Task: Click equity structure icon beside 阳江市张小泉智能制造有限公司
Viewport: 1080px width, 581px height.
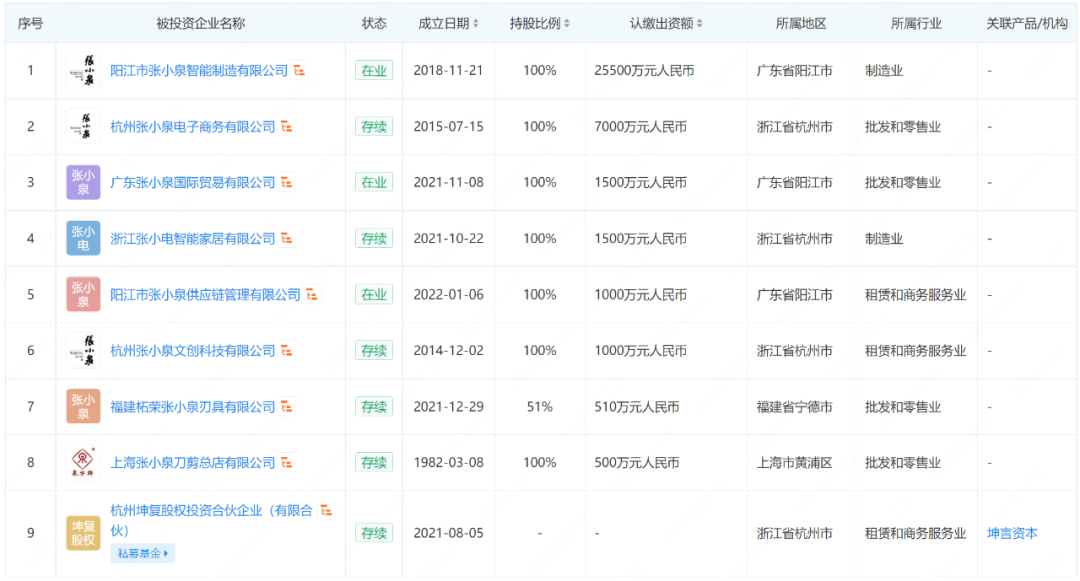Action: (299, 71)
